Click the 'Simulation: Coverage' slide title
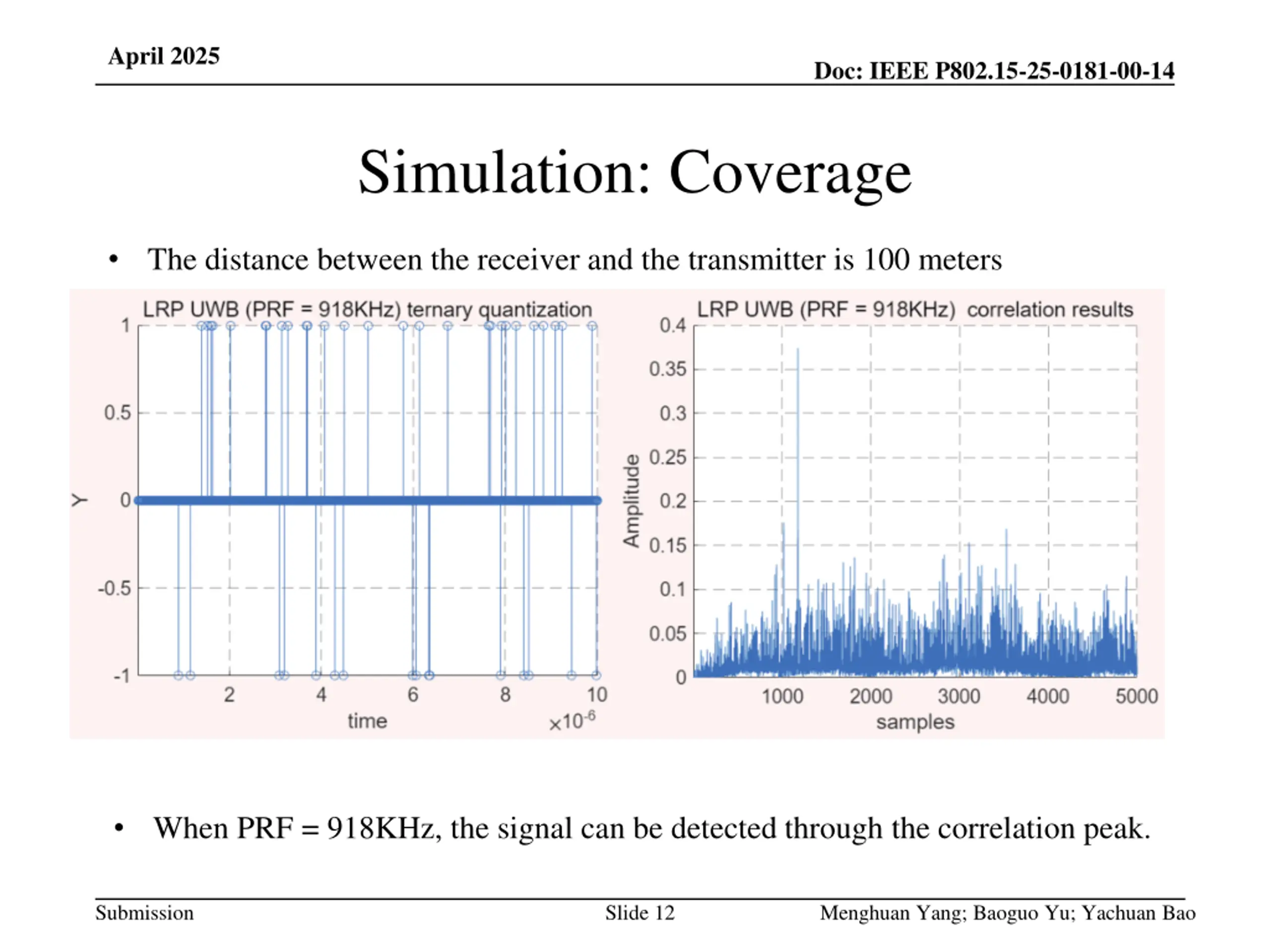Viewport: 1270px width, 952px height. 635,174
